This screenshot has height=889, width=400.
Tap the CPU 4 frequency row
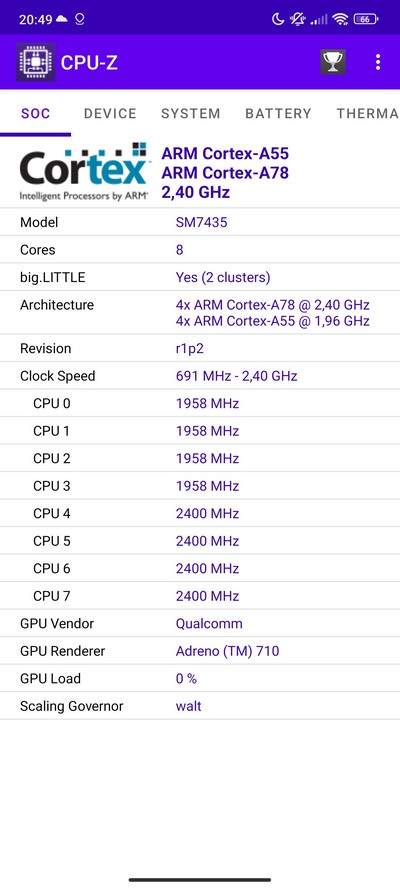click(200, 514)
